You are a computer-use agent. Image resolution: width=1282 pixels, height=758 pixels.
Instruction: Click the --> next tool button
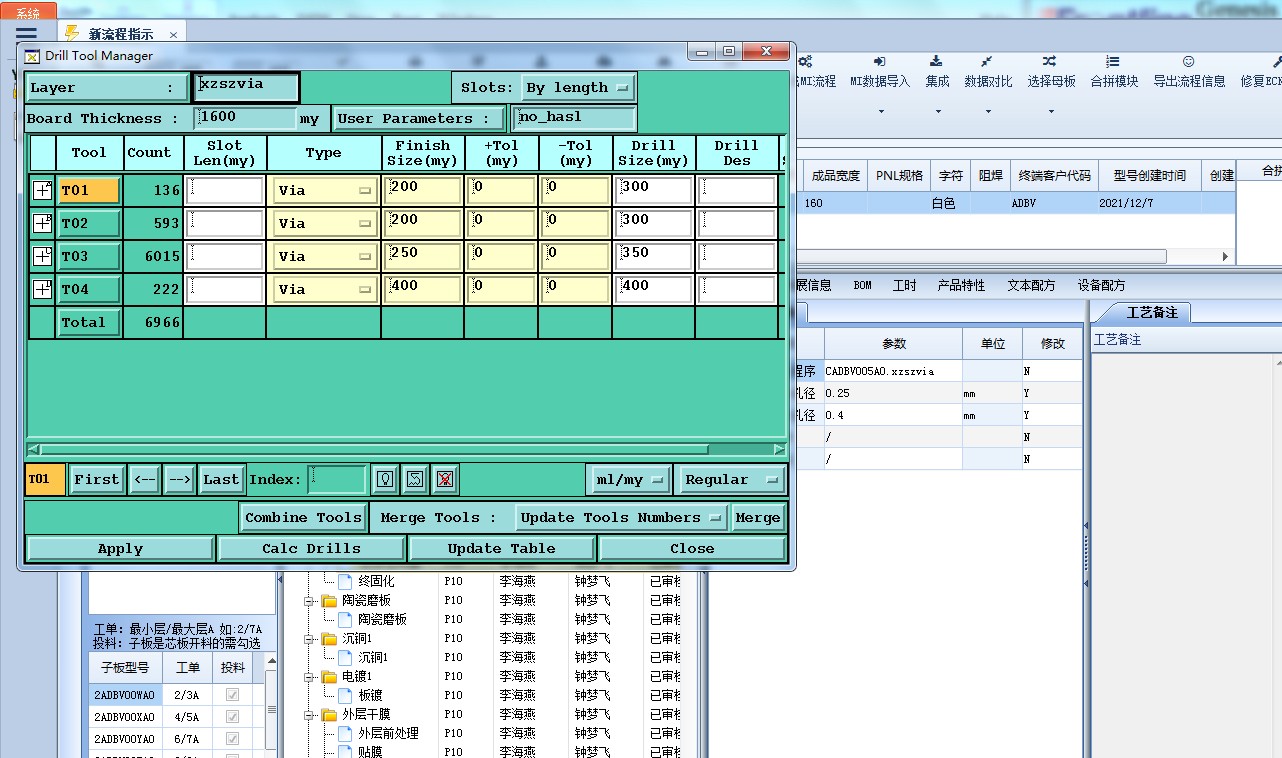point(179,479)
